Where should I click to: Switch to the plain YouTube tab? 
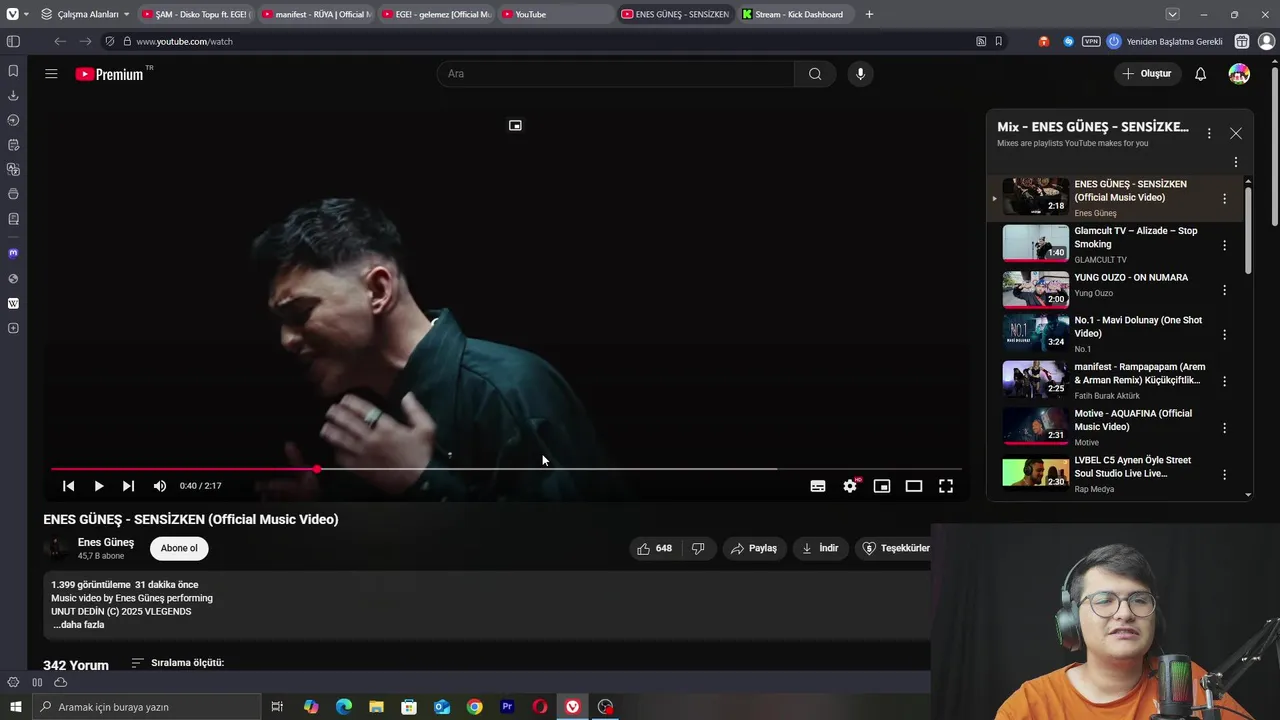(555, 14)
